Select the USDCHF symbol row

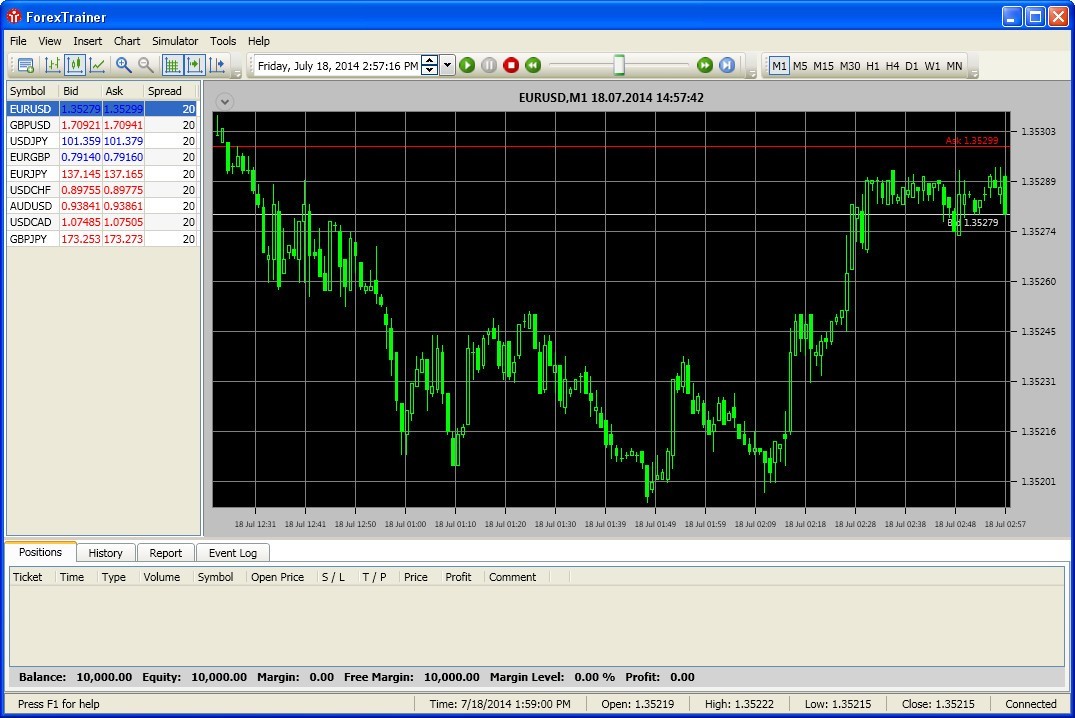pos(102,190)
